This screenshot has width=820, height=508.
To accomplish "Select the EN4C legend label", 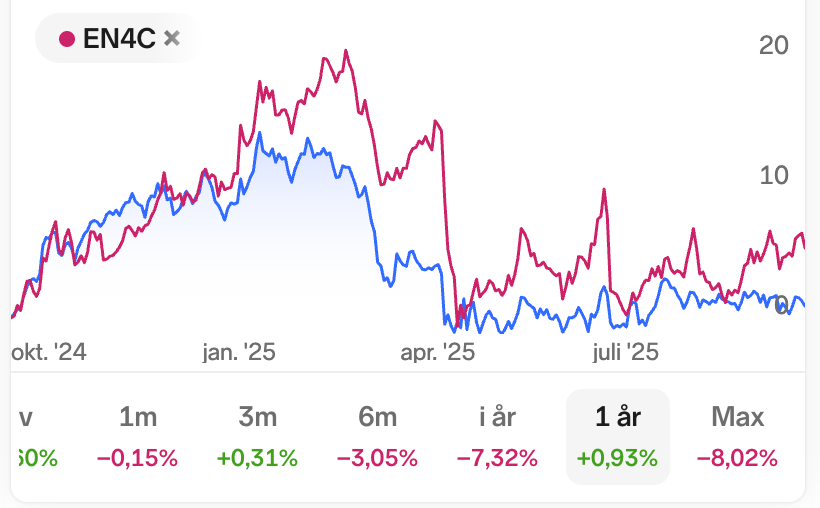I will pos(117,39).
